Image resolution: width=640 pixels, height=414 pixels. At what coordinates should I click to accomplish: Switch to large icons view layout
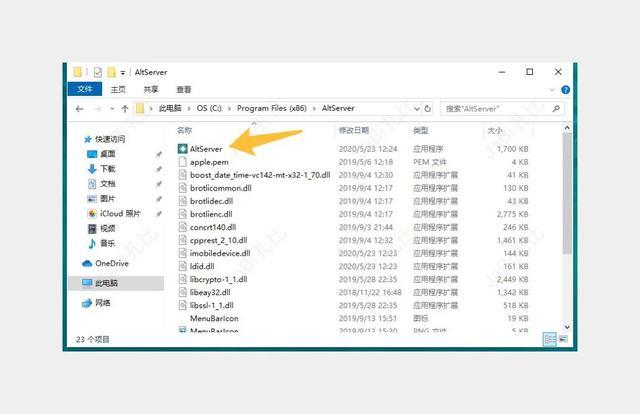coord(563,339)
